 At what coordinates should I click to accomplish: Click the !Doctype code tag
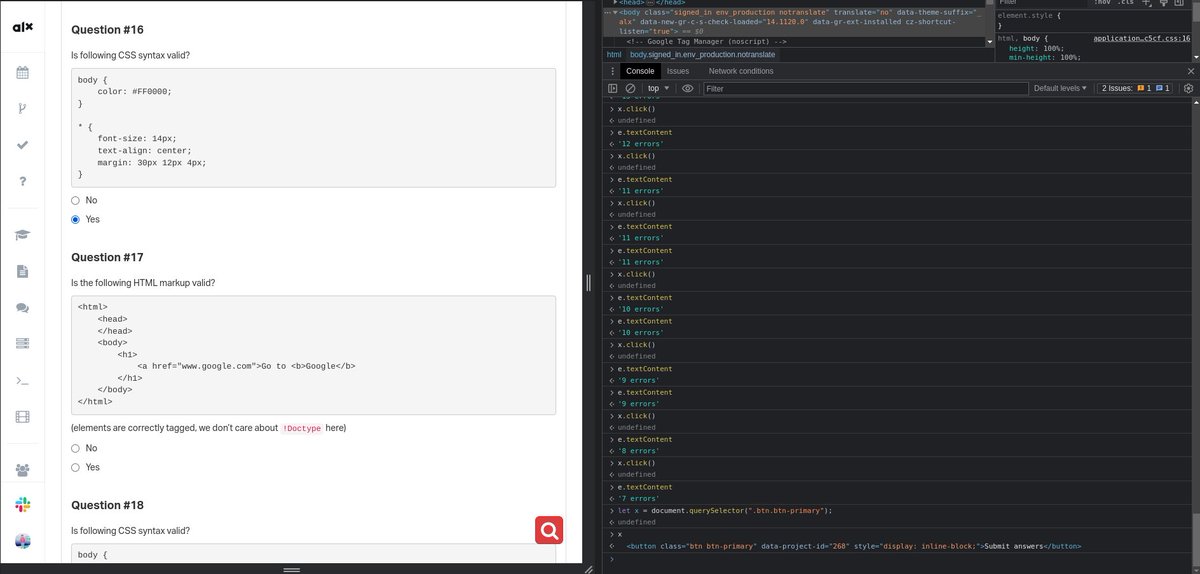tap(302, 428)
